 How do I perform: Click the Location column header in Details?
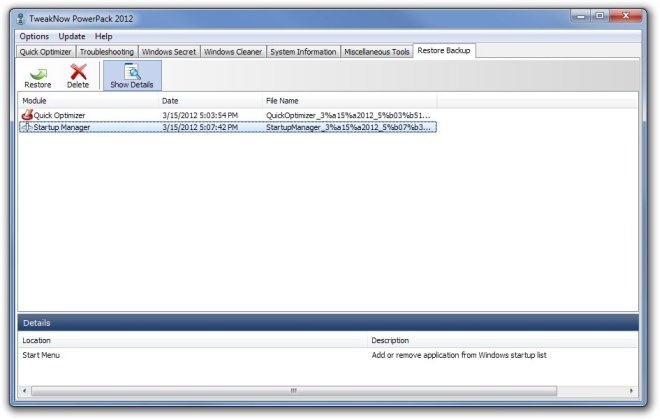pyautogui.click(x=192, y=340)
